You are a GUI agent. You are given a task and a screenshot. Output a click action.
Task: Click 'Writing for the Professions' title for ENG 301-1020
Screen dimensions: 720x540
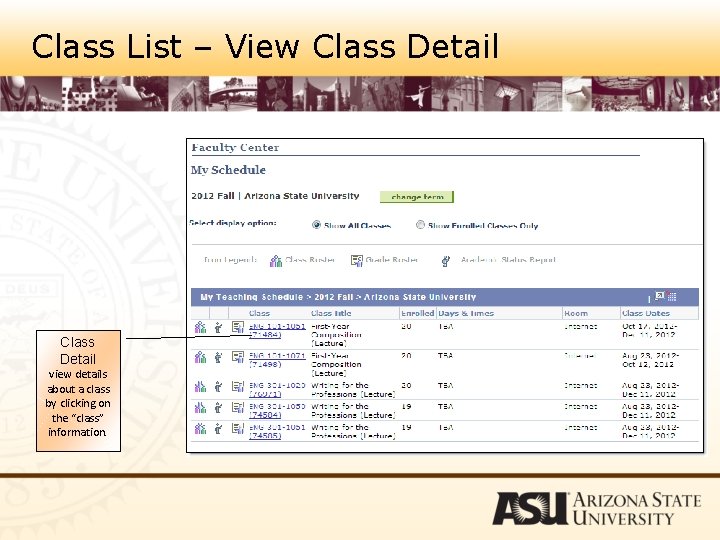click(353, 390)
